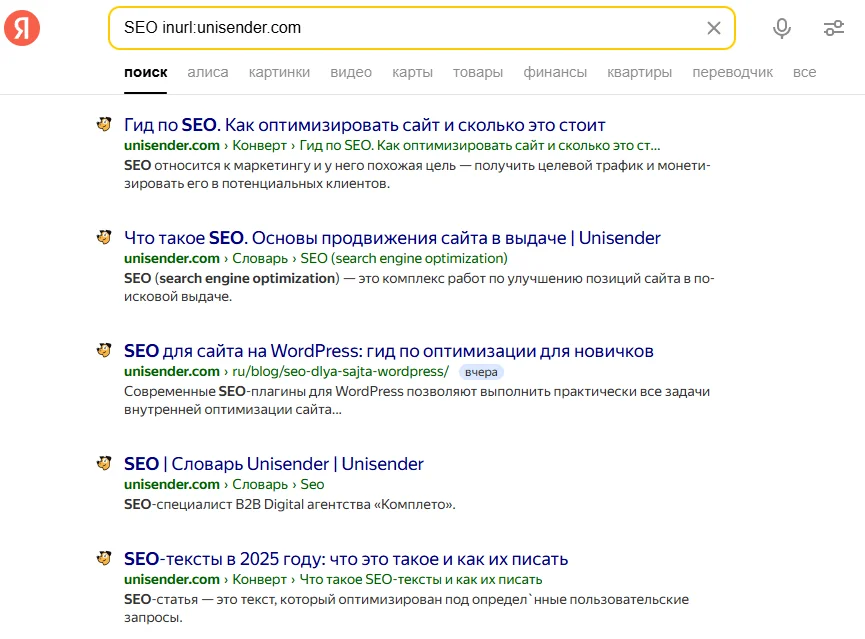Viewport: 865px width, 639px height.
Task: Click the Yandex logo icon
Action: [22, 29]
